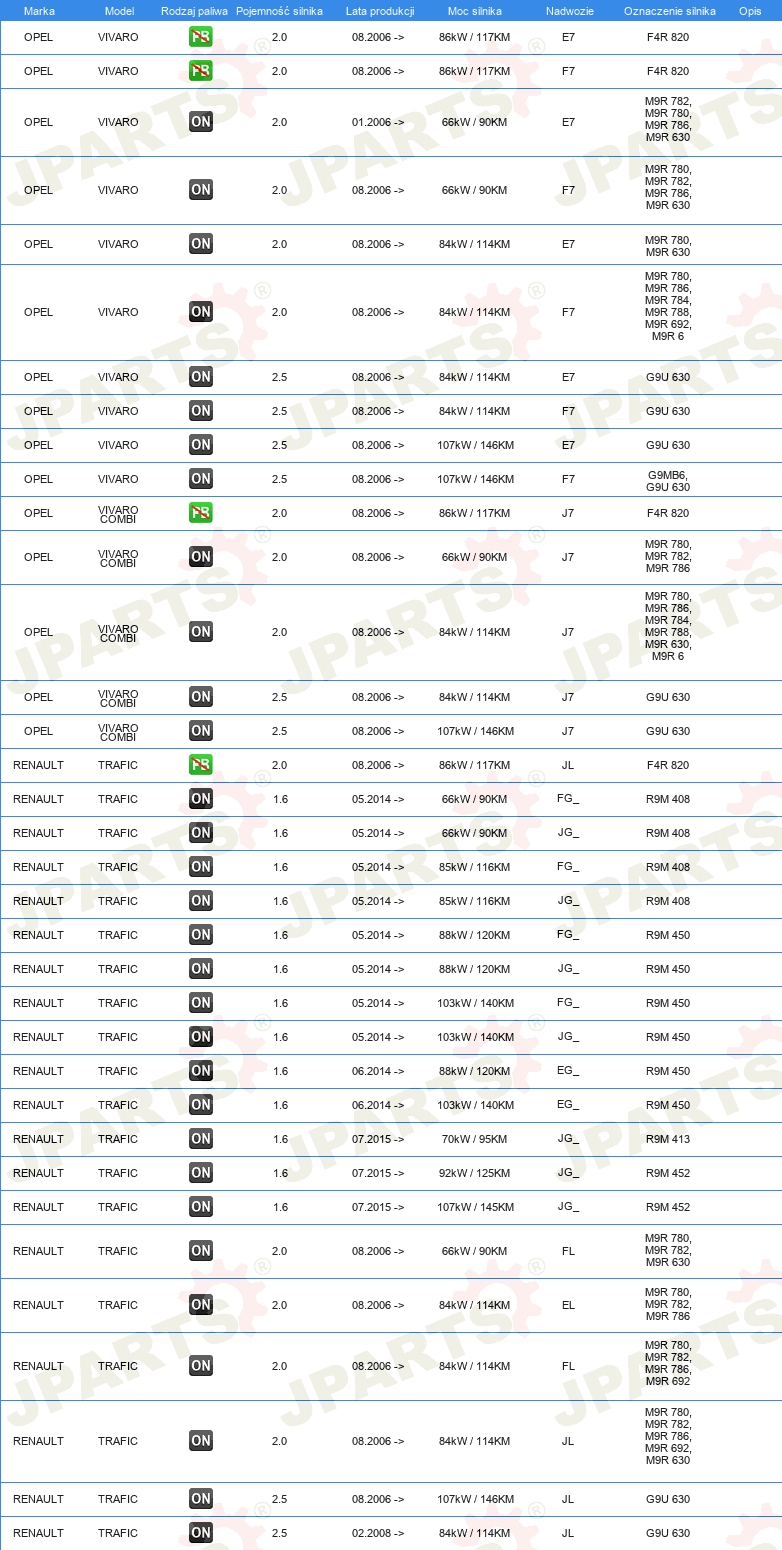The height and width of the screenshot is (1550, 782).
Task: Click the Oznaczenie silnika column header
Action: click(x=669, y=10)
